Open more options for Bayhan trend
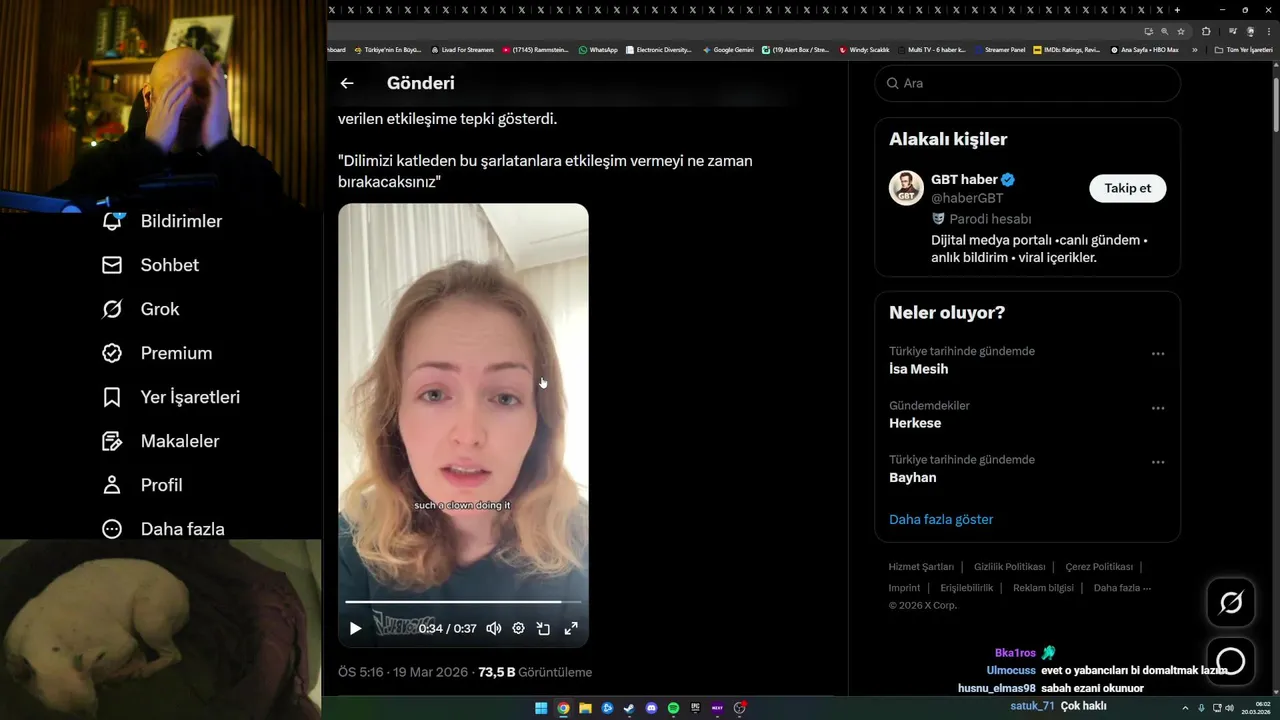Image resolution: width=1280 pixels, height=720 pixels. [1158, 462]
